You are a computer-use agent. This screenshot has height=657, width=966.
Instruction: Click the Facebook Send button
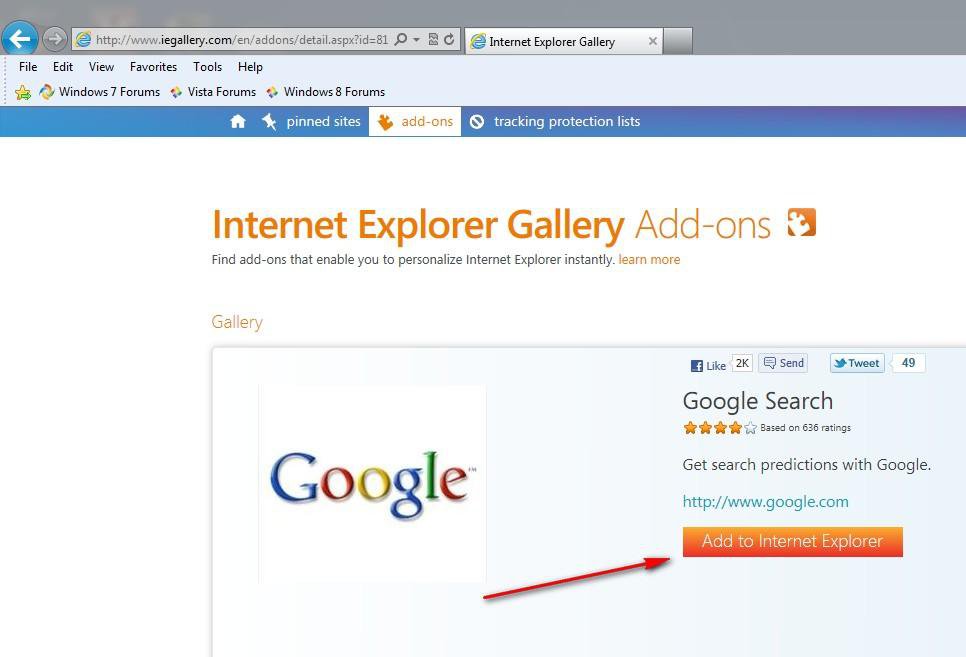783,363
